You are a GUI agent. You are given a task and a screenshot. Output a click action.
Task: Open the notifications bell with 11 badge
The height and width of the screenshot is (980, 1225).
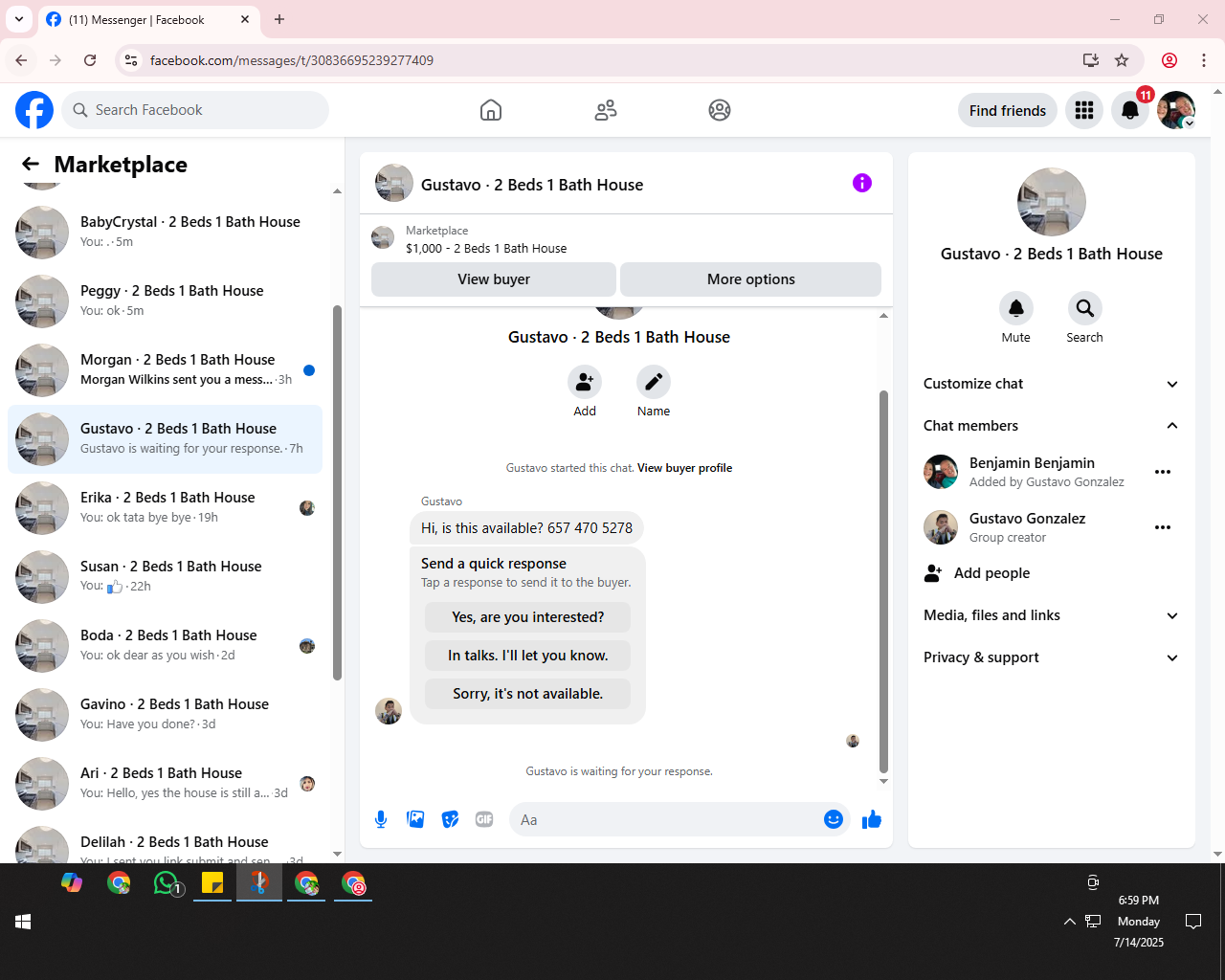point(1130,110)
